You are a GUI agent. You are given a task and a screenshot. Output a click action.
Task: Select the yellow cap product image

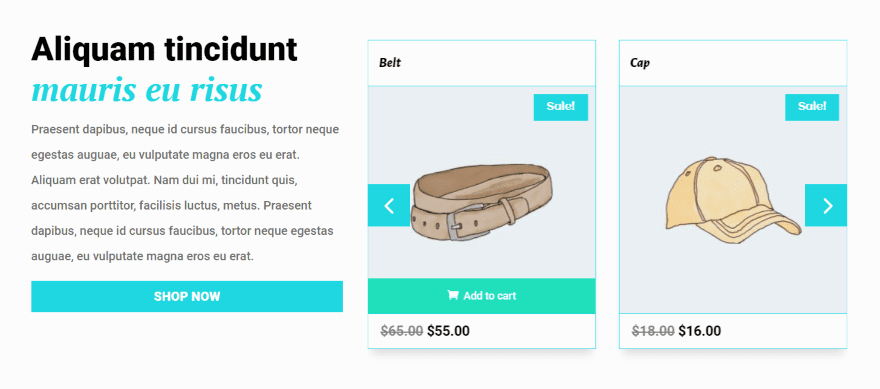tap(733, 200)
